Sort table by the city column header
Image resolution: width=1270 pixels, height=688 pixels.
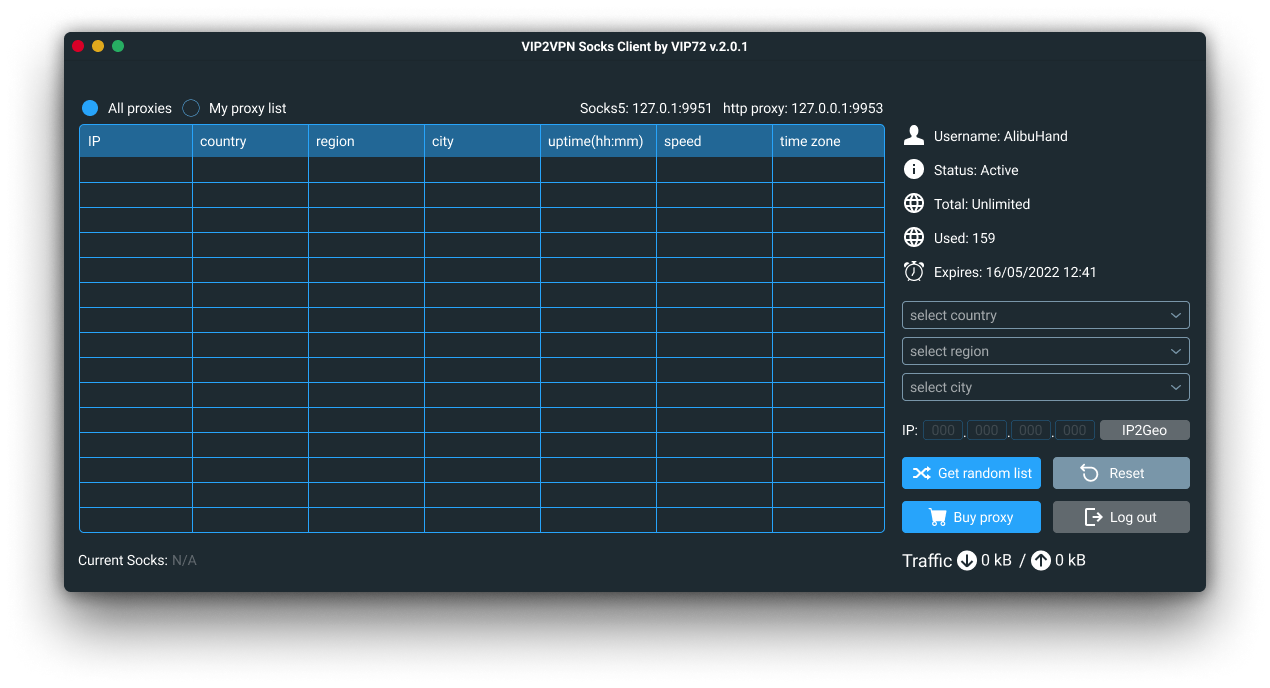pos(482,141)
